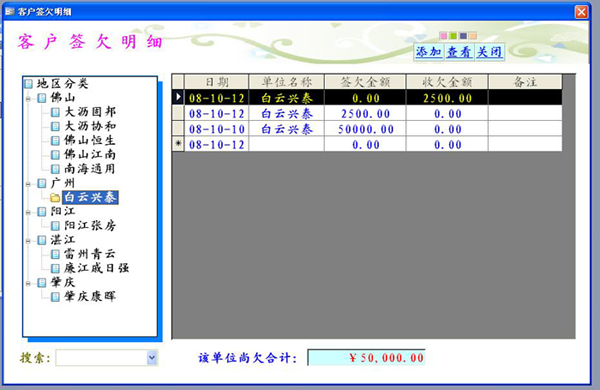The height and width of the screenshot is (390, 600).
Task: Click the 单位名称 cell in the new row
Action: coord(287,144)
